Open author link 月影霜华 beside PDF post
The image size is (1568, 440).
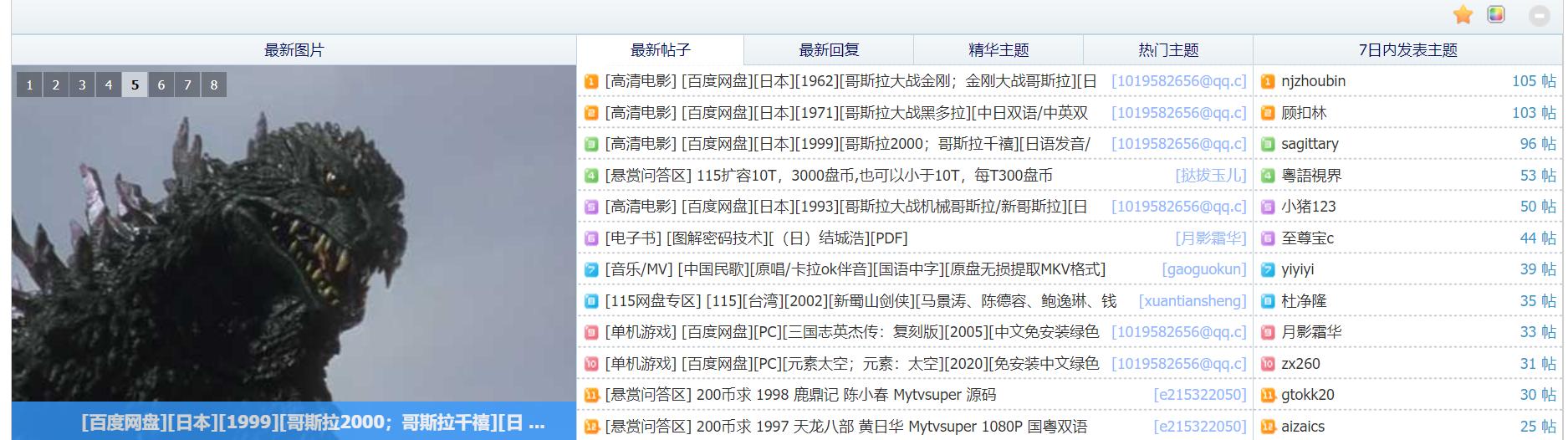coord(1210,238)
